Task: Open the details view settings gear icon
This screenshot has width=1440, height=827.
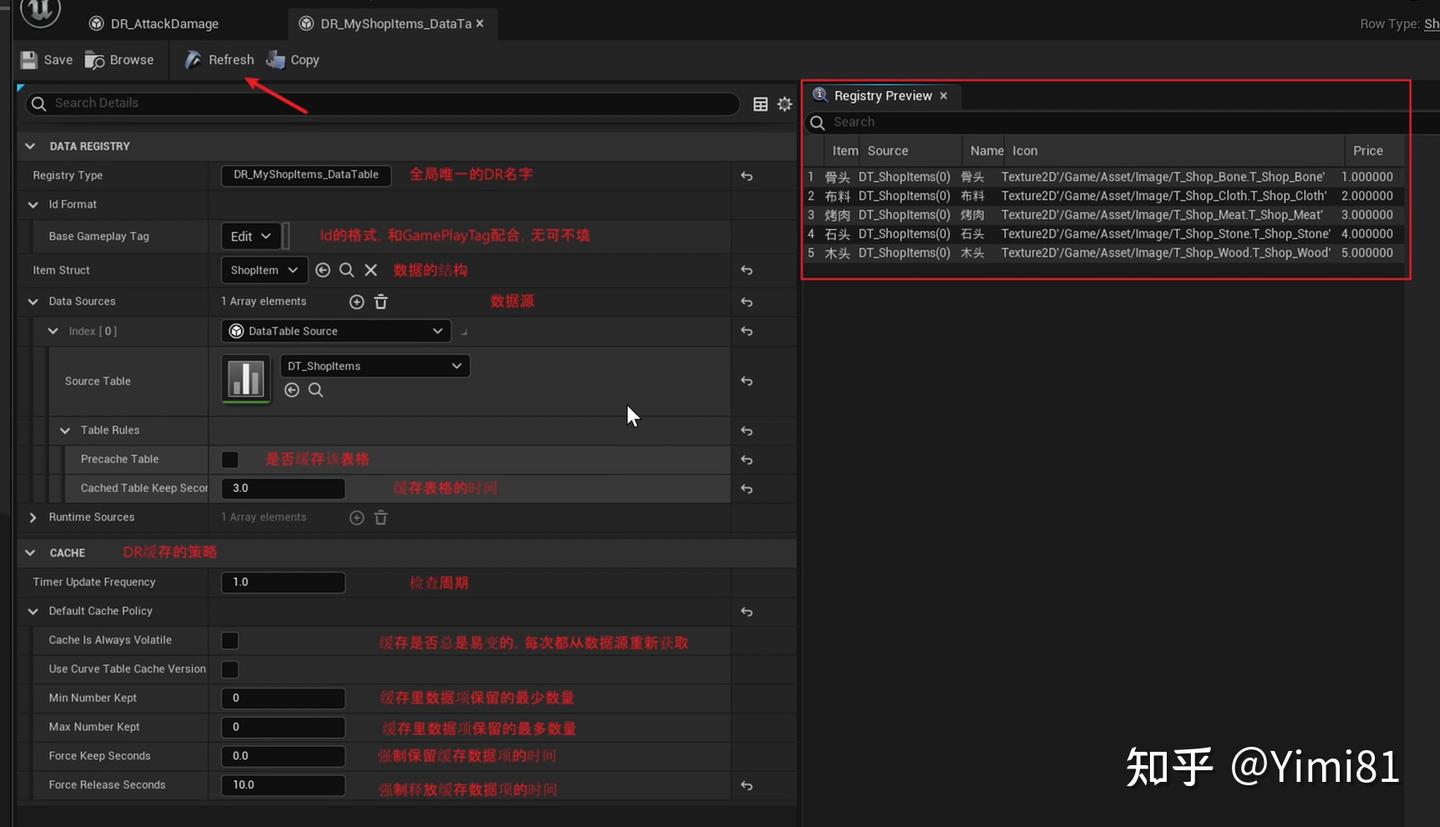Action: click(784, 103)
